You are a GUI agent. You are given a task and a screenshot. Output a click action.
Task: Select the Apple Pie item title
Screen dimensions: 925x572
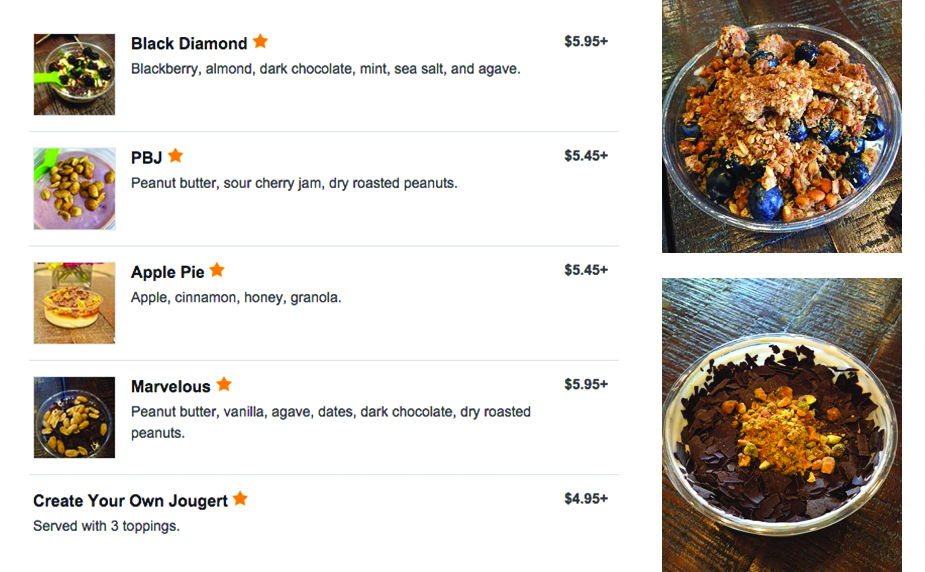tap(168, 272)
